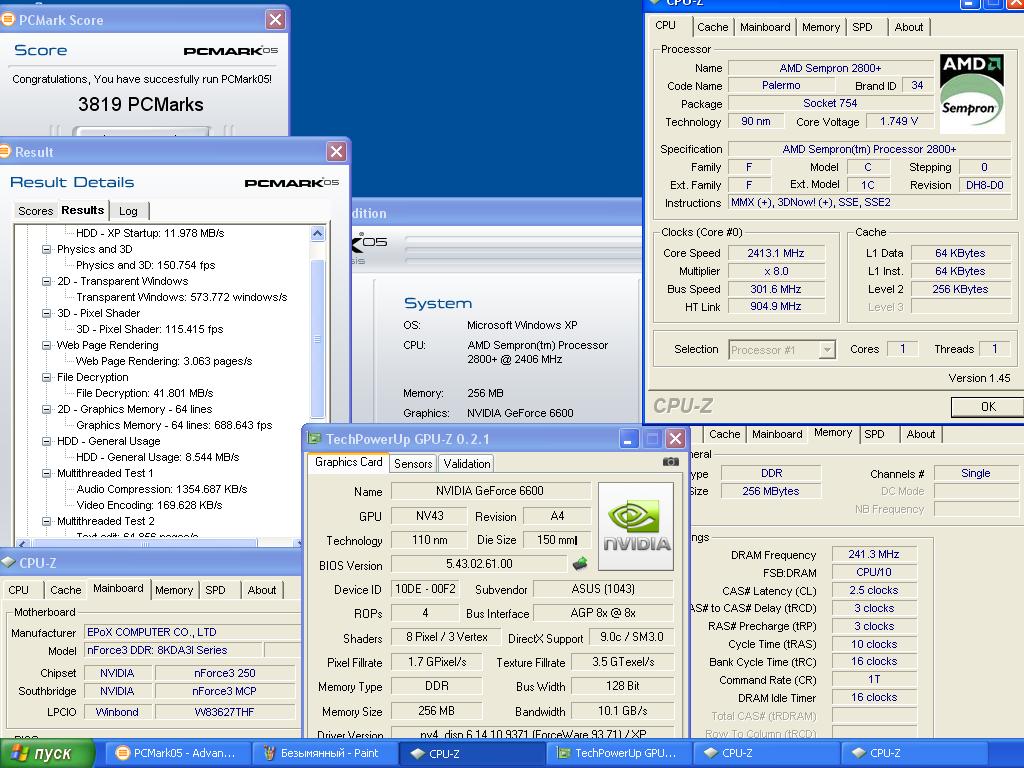Viewport: 1024px width, 768px height.
Task: Open SPD tab in memory CPU-Z window
Action: point(874,434)
